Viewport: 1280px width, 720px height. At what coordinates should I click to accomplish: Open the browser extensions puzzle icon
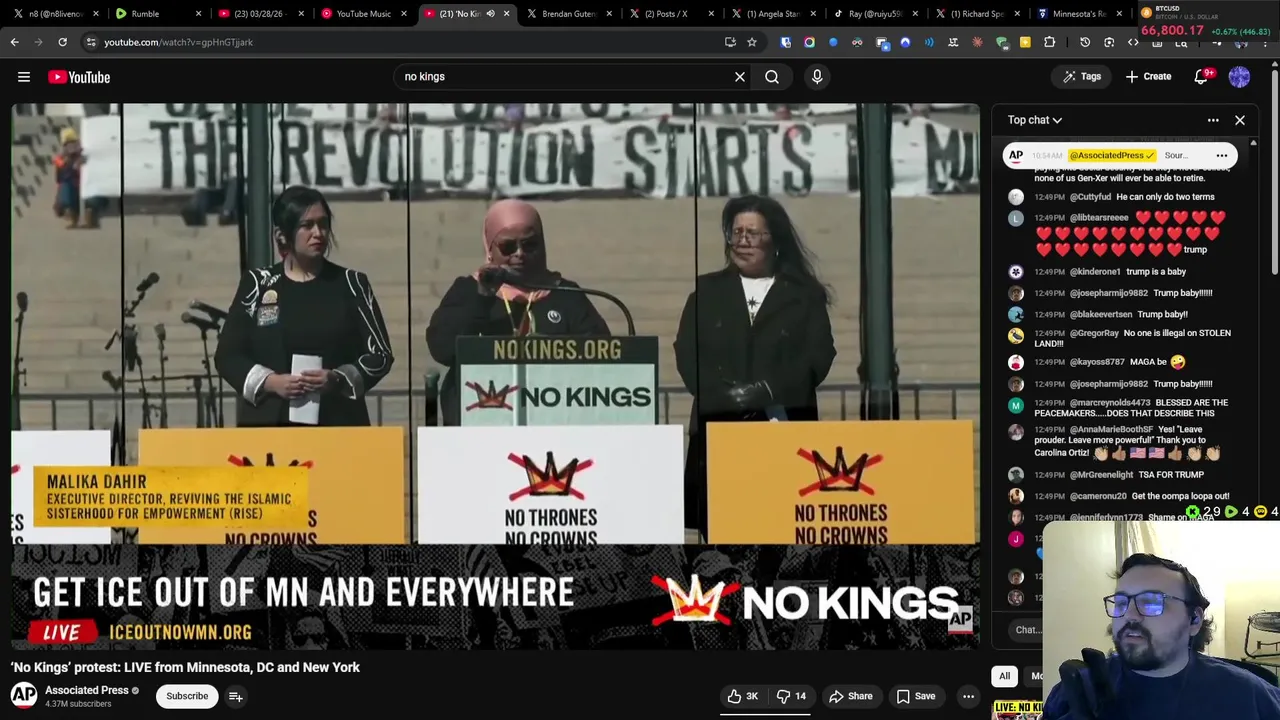click(1049, 42)
